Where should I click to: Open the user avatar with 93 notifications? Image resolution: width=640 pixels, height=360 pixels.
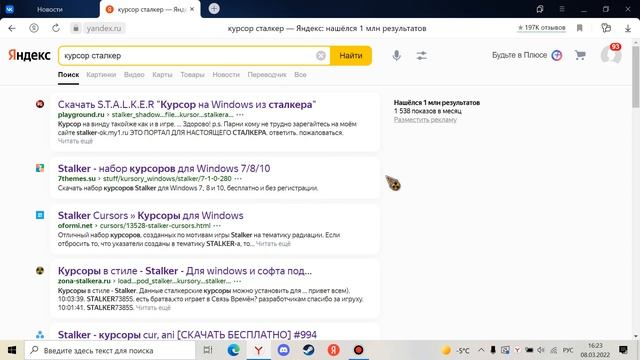pos(611,55)
